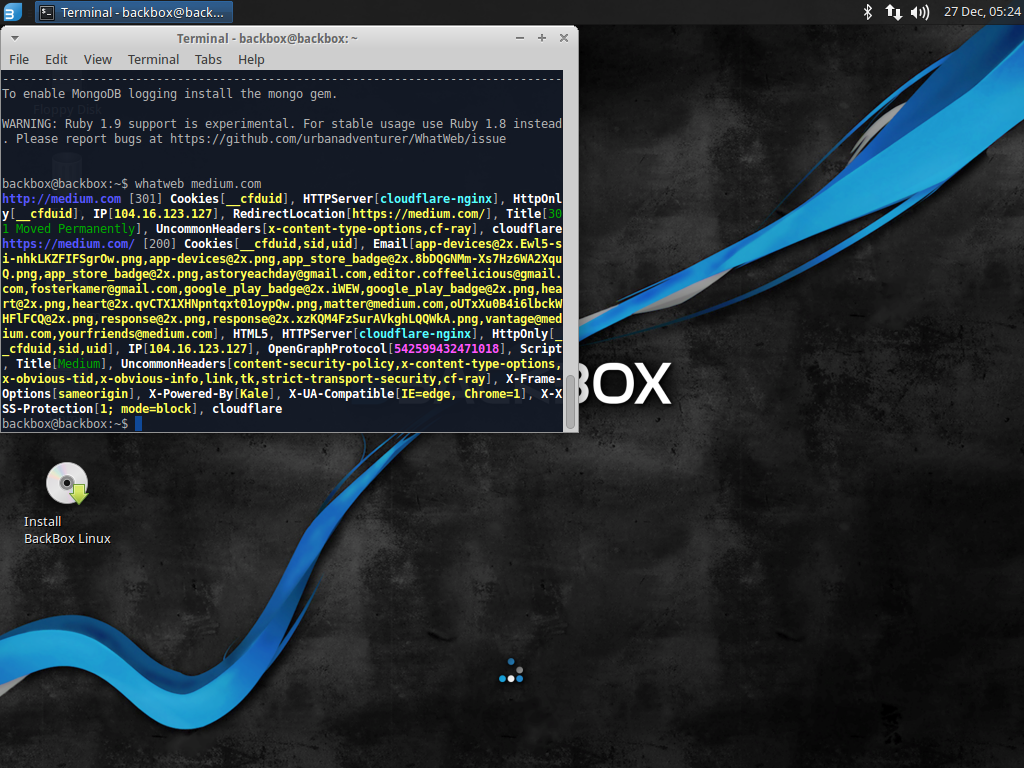The image size is (1024, 768).
Task: Click the X-UA-Compatible entry text
Action: (408, 394)
